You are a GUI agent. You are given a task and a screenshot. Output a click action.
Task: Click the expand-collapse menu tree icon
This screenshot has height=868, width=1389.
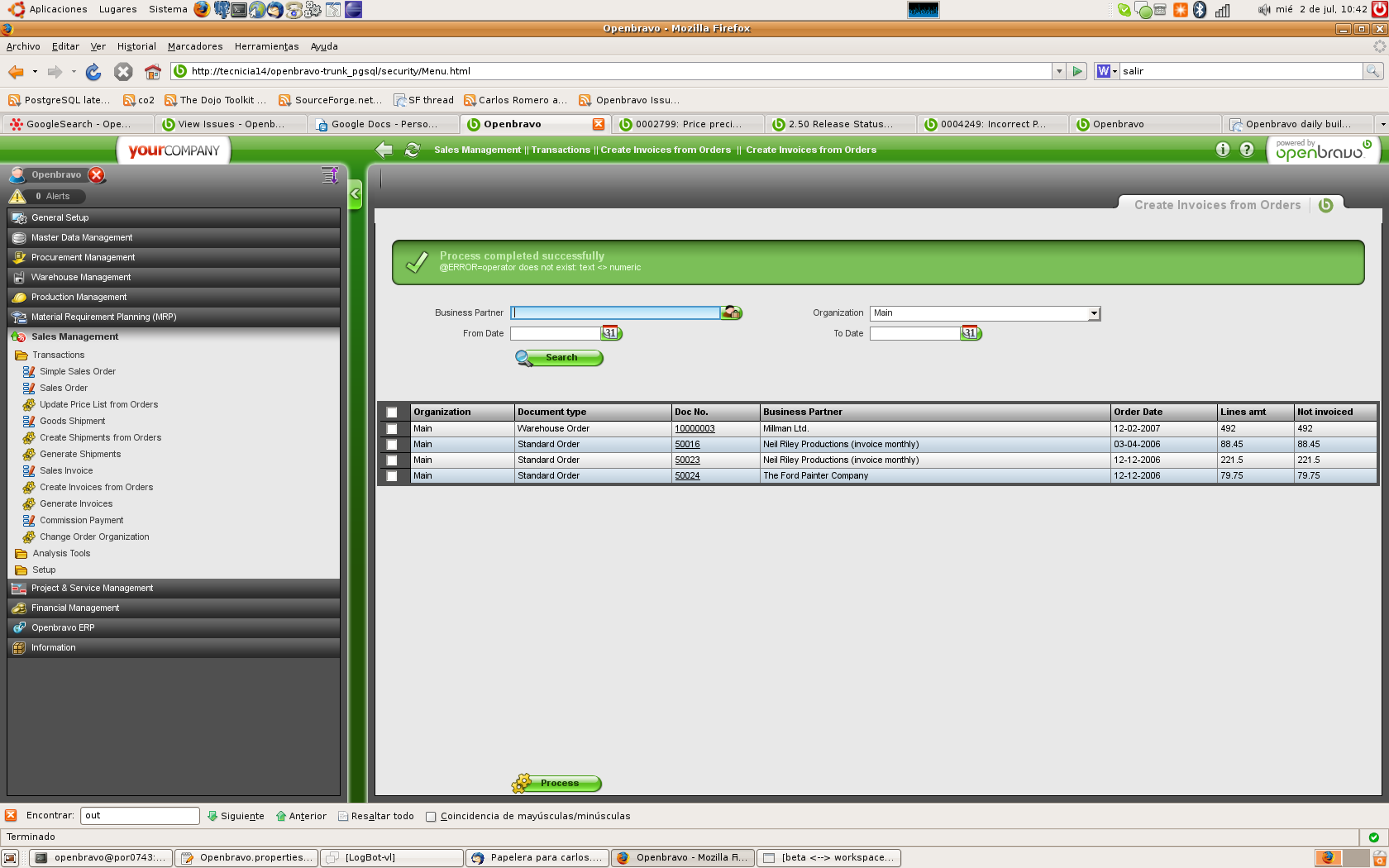330,175
